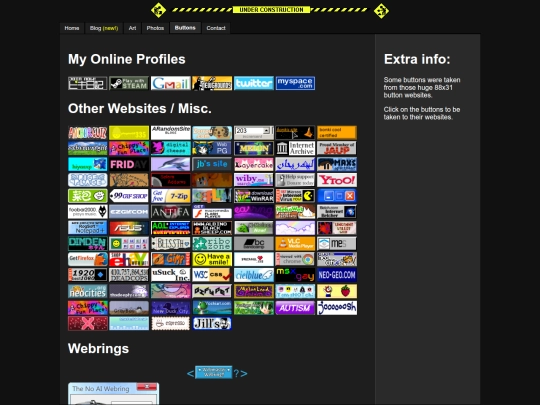
Task: Open the AOL Internet Explorer button
Action: tap(170, 228)
